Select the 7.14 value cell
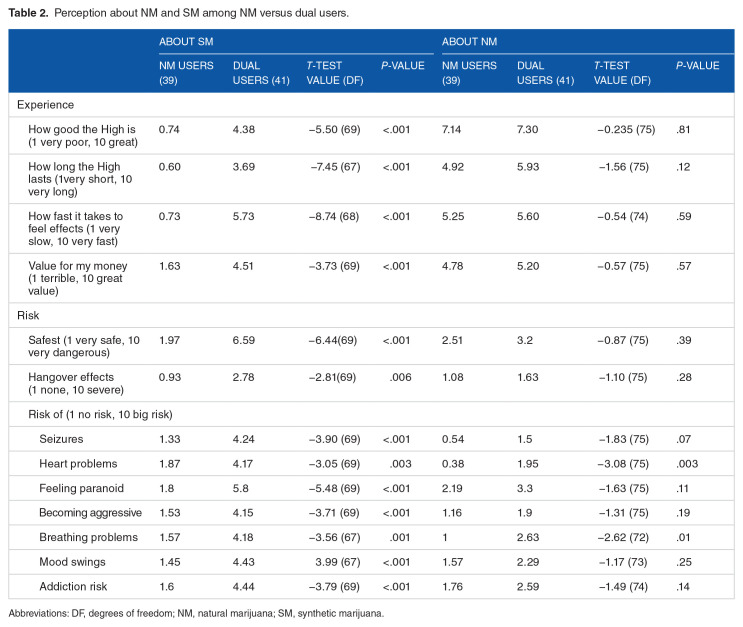Screen dimensions: 743x627 452,130
